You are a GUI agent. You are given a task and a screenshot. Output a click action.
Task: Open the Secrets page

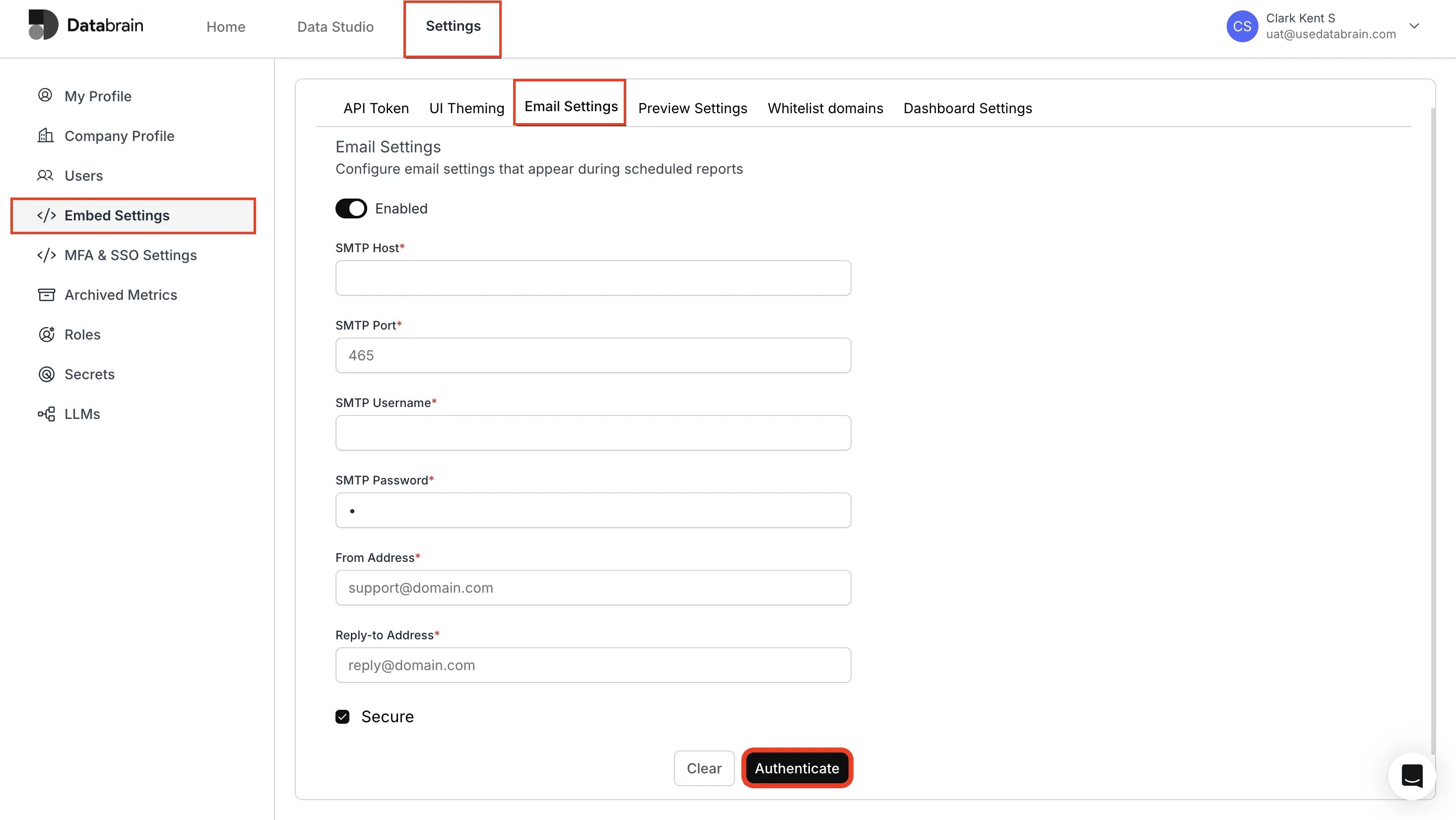pyautogui.click(x=89, y=374)
